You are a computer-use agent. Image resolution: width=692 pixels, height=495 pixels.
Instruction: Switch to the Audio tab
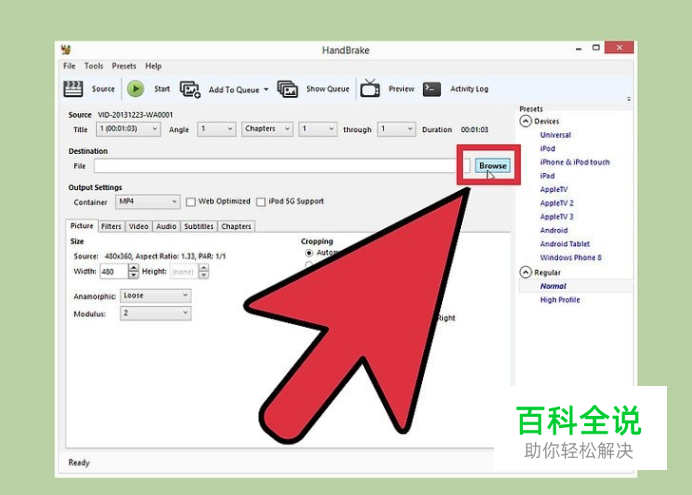[x=166, y=226]
